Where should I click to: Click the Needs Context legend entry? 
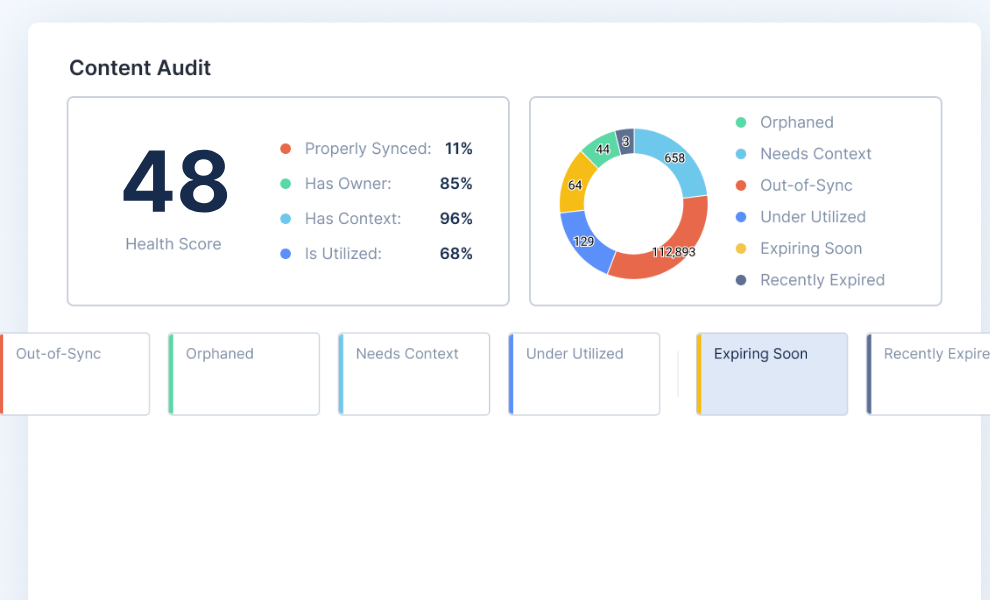coord(816,154)
